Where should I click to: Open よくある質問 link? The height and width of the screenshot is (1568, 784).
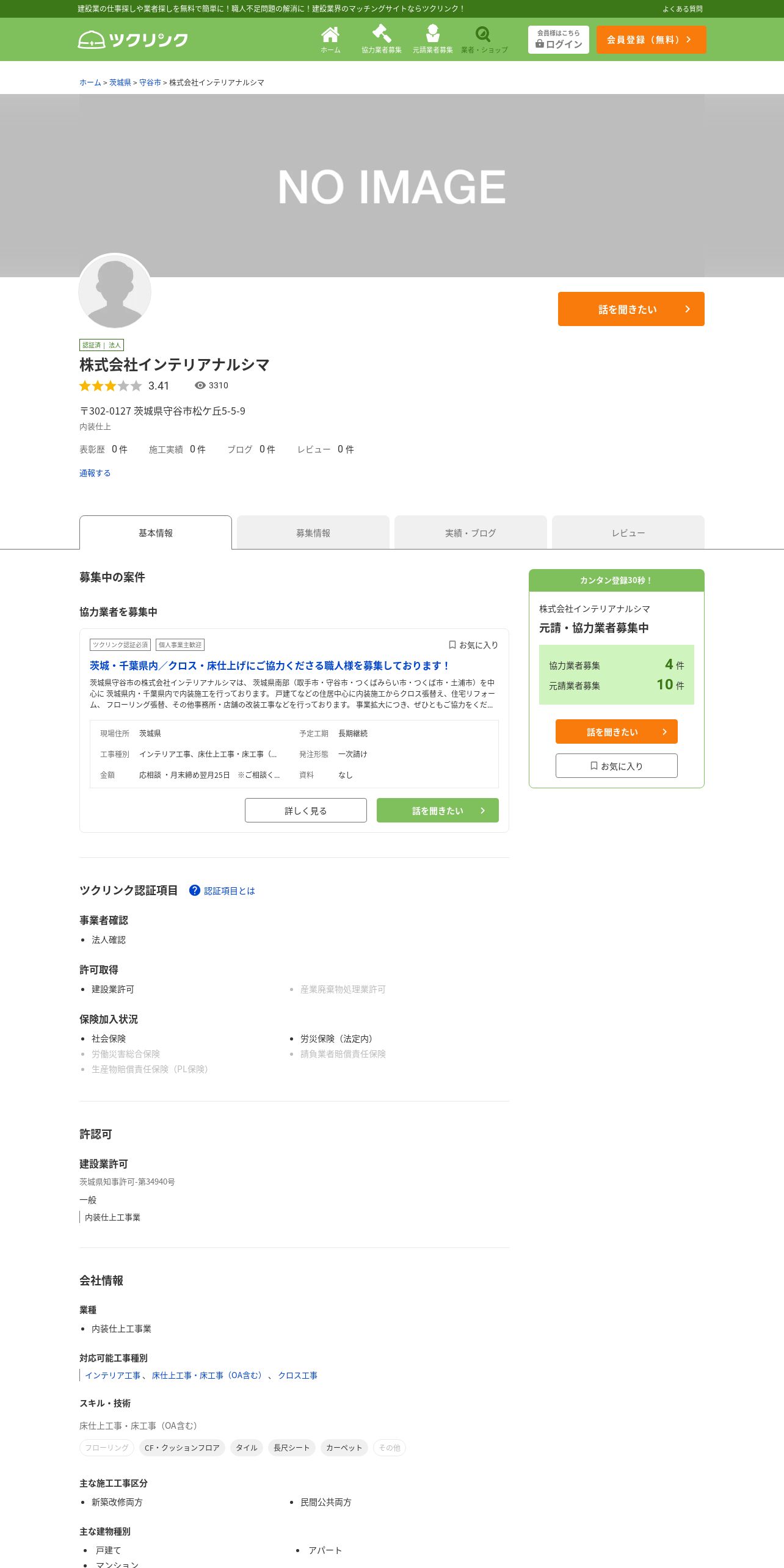coord(683,9)
